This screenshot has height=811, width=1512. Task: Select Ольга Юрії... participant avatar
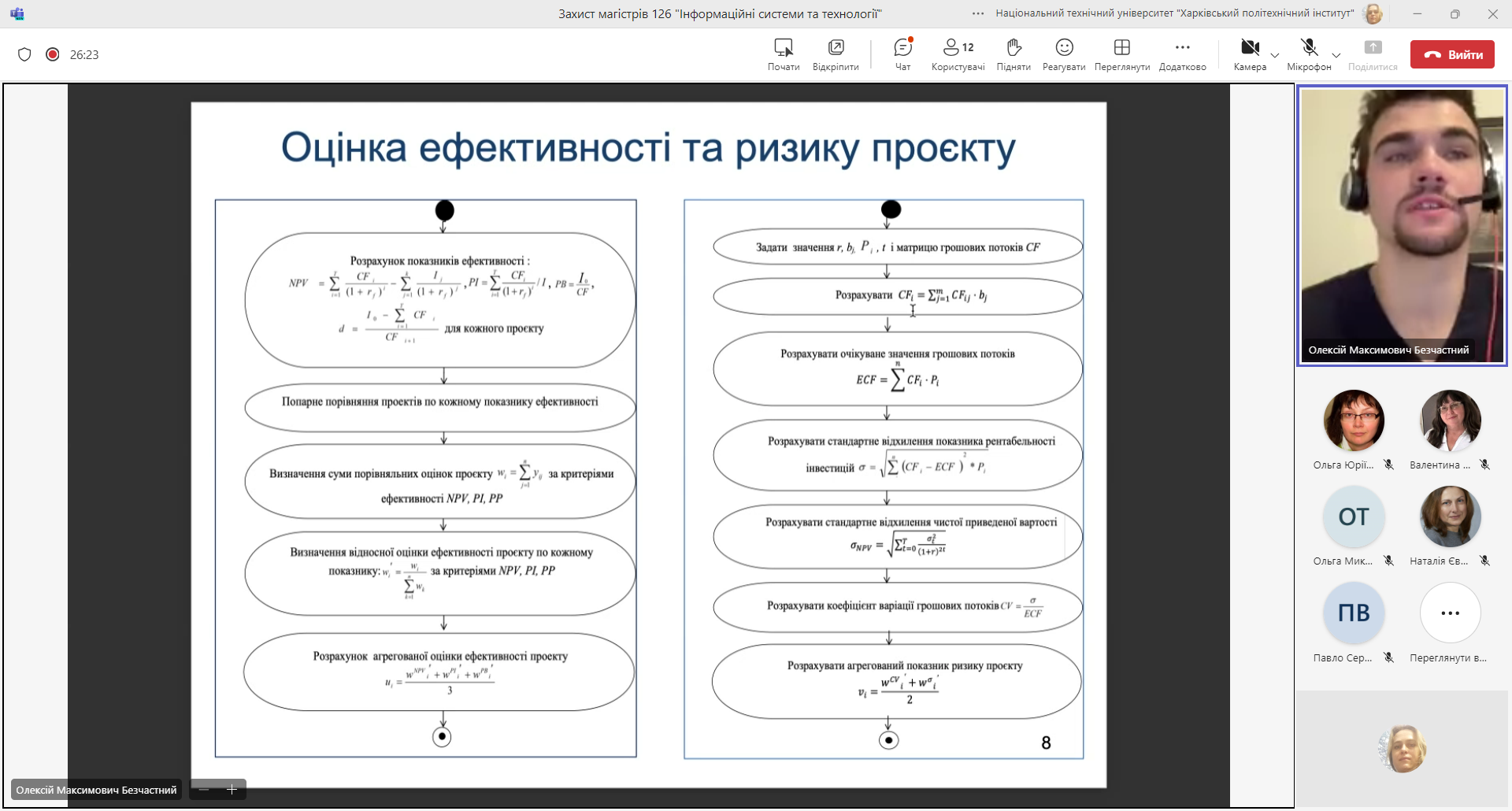tap(1354, 420)
